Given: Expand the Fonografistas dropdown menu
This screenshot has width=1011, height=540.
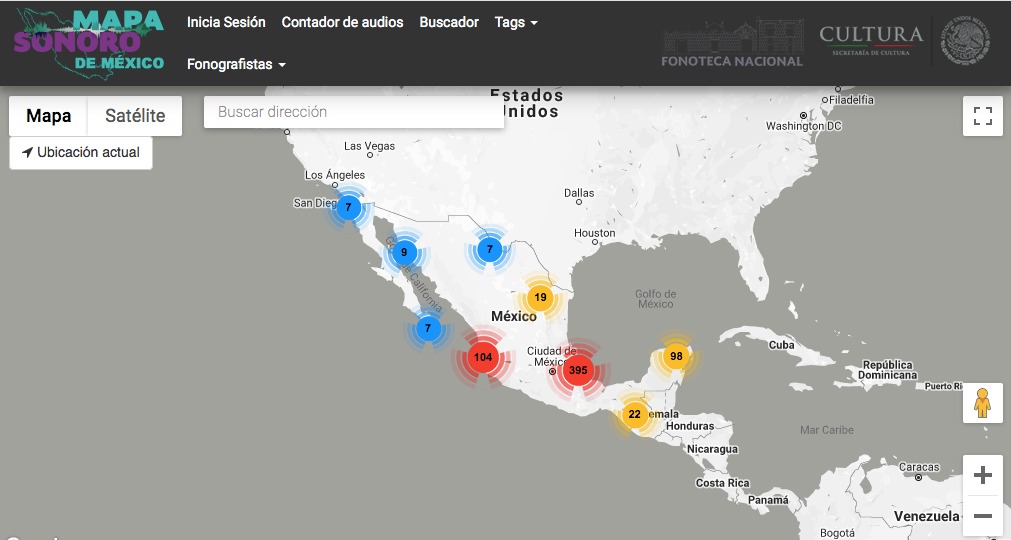Looking at the screenshot, I should [x=236, y=64].
